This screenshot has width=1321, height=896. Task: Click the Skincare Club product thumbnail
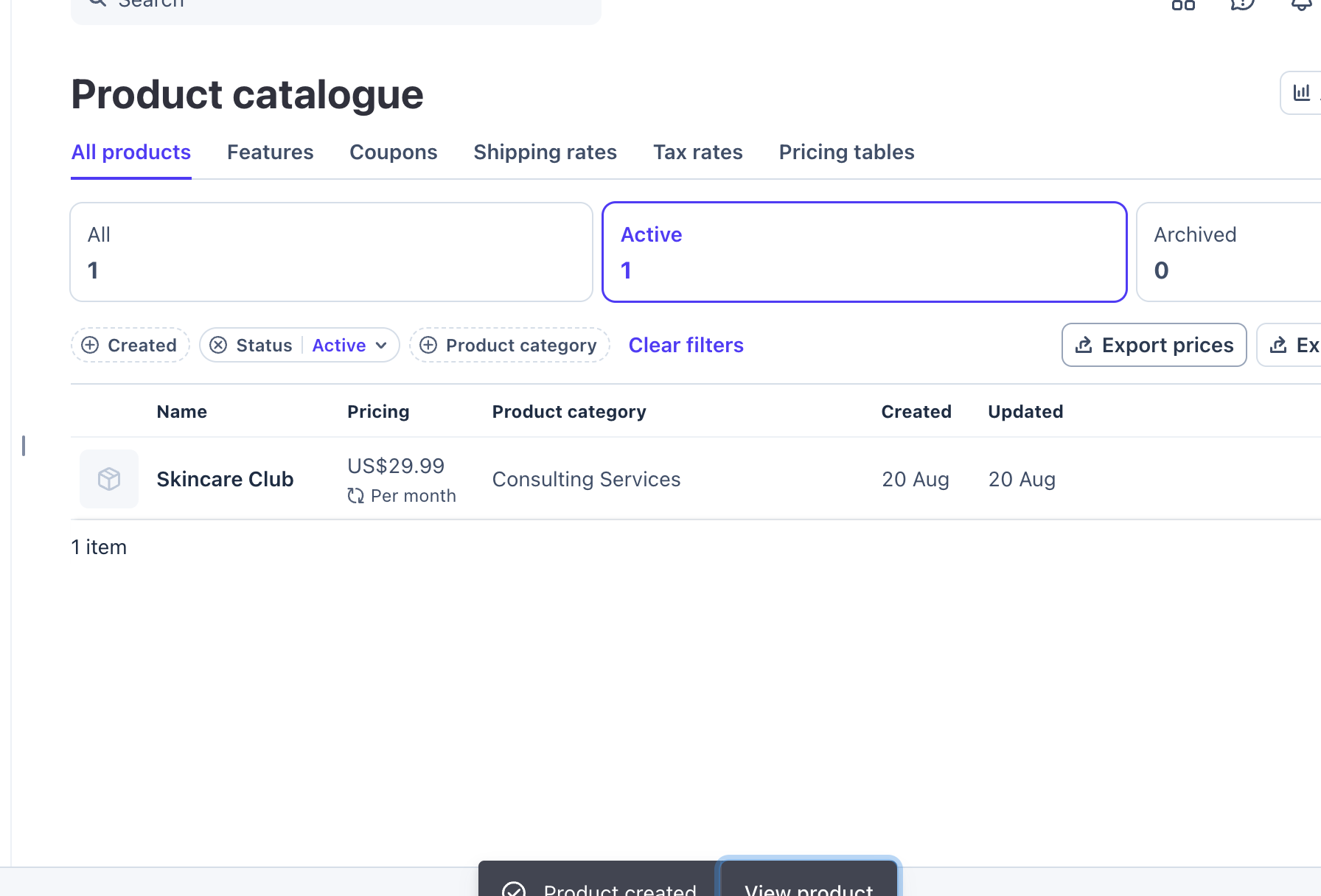coord(109,479)
